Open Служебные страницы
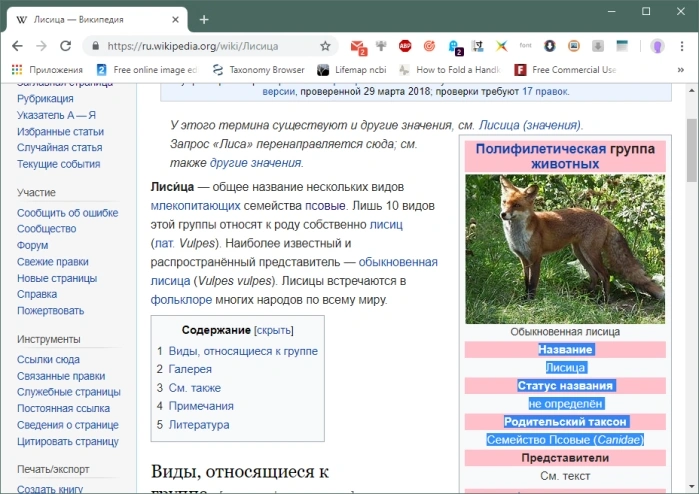699x494 pixels. coord(69,392)
